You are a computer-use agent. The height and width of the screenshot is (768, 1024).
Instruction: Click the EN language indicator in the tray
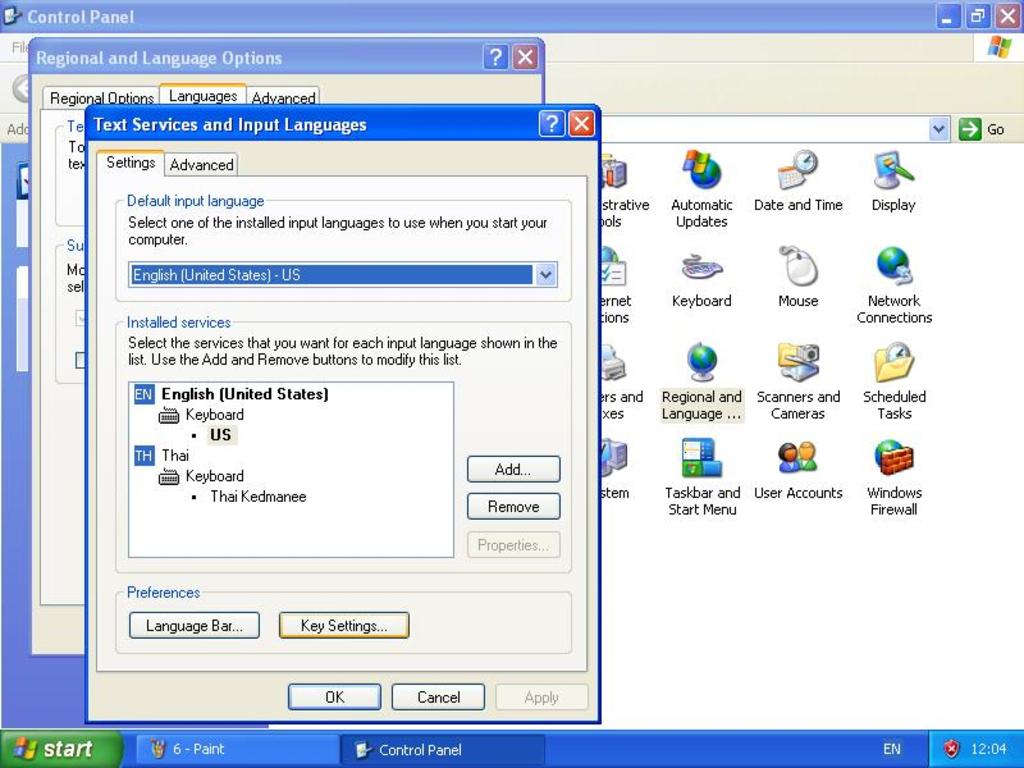click(891, 748)
